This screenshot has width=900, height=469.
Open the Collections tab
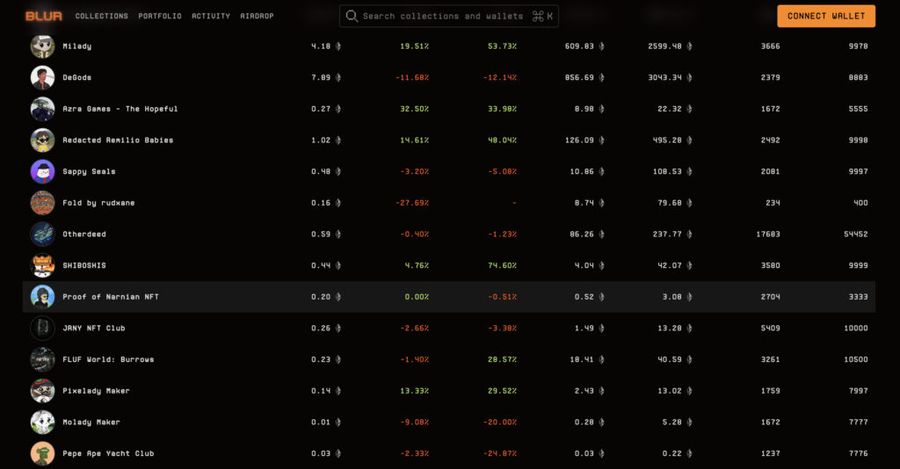[x=101, y=16]
